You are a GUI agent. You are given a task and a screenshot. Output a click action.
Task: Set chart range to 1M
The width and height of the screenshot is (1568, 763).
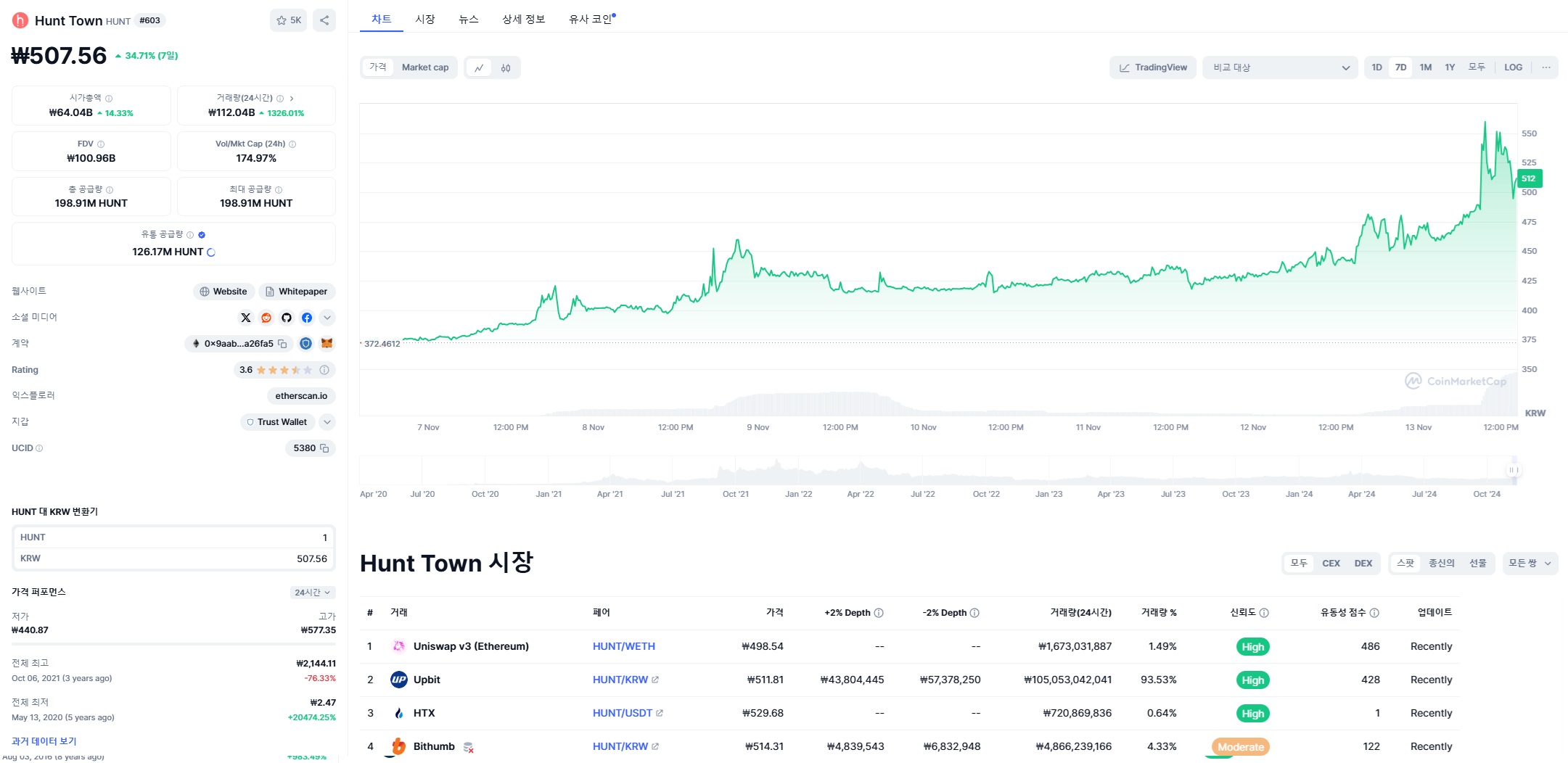(x=1425, y=67)
